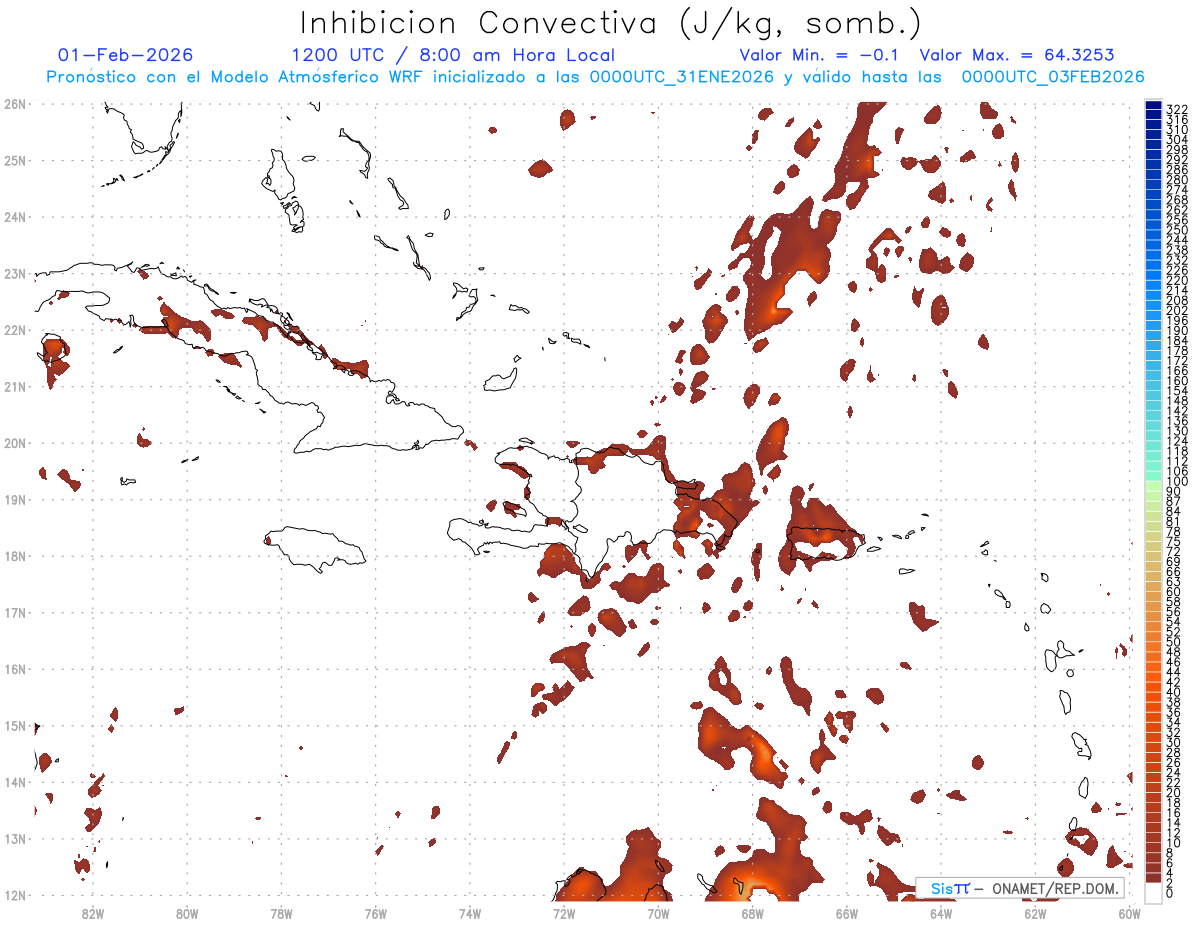Click the '0' colorbar label
Viewport: 1200px width, 927px height.
(x=1170, y=893)
